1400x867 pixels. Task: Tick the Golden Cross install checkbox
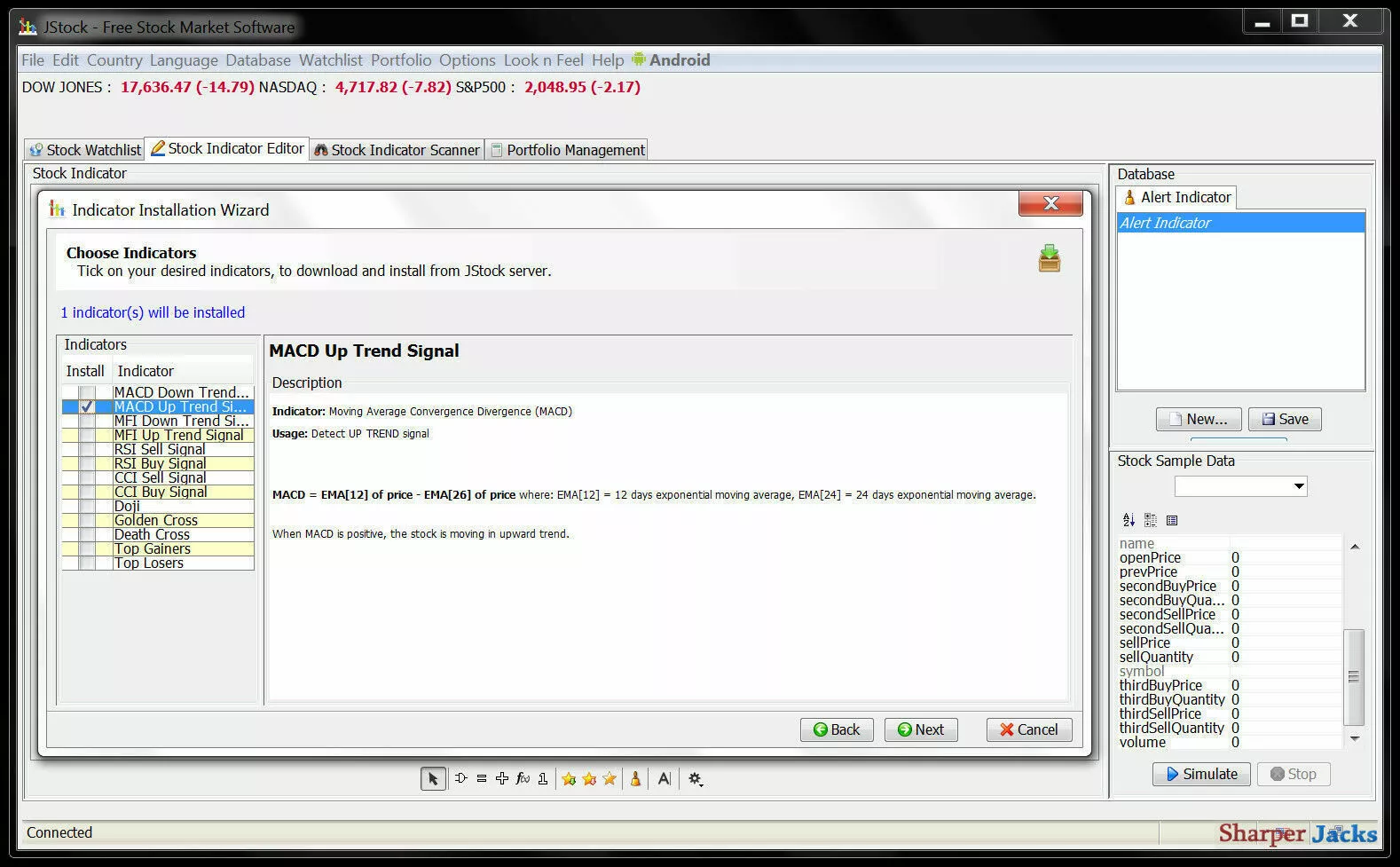point(87,520)
